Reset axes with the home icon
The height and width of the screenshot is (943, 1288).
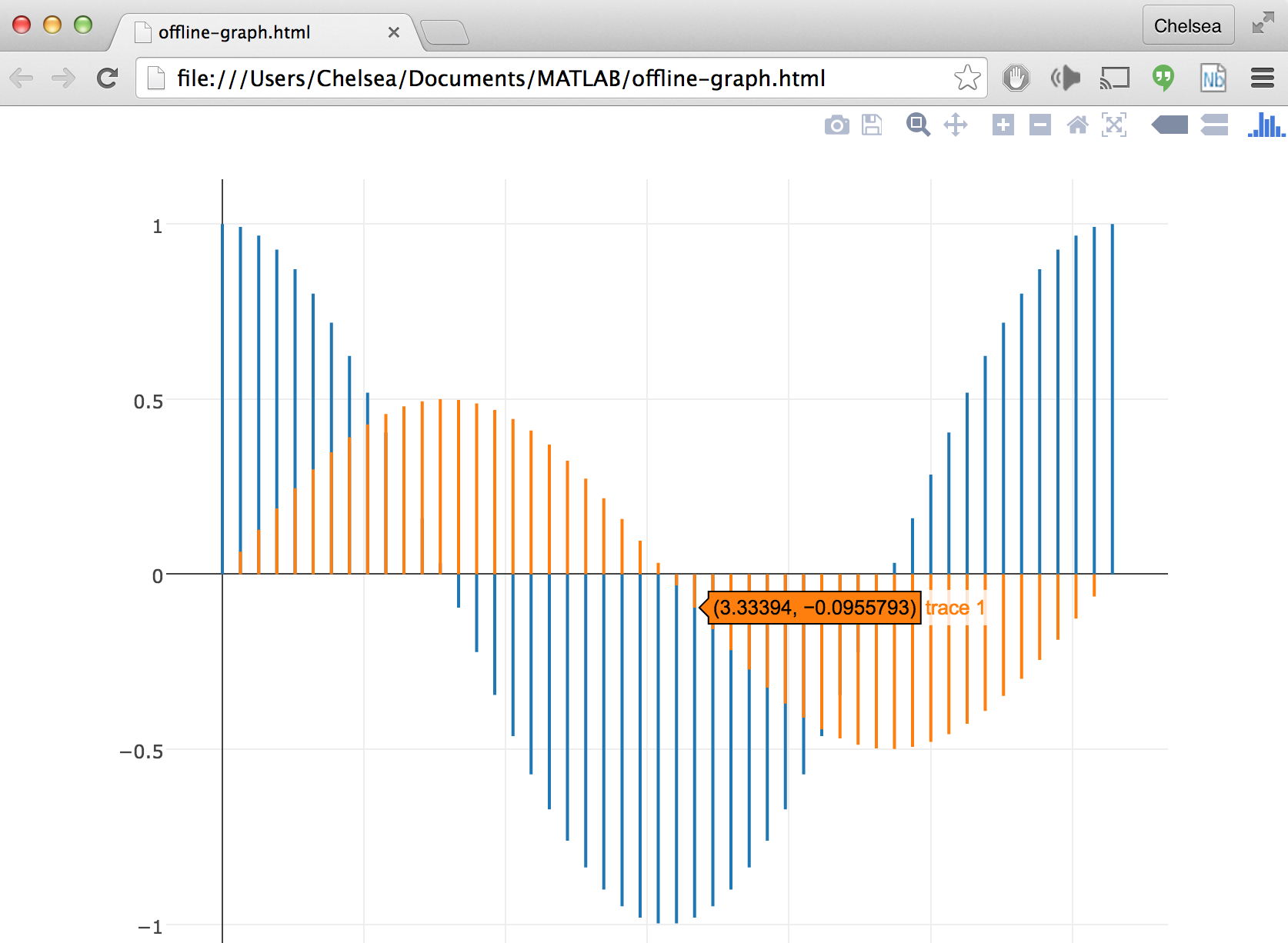(x=1078, y=125)
